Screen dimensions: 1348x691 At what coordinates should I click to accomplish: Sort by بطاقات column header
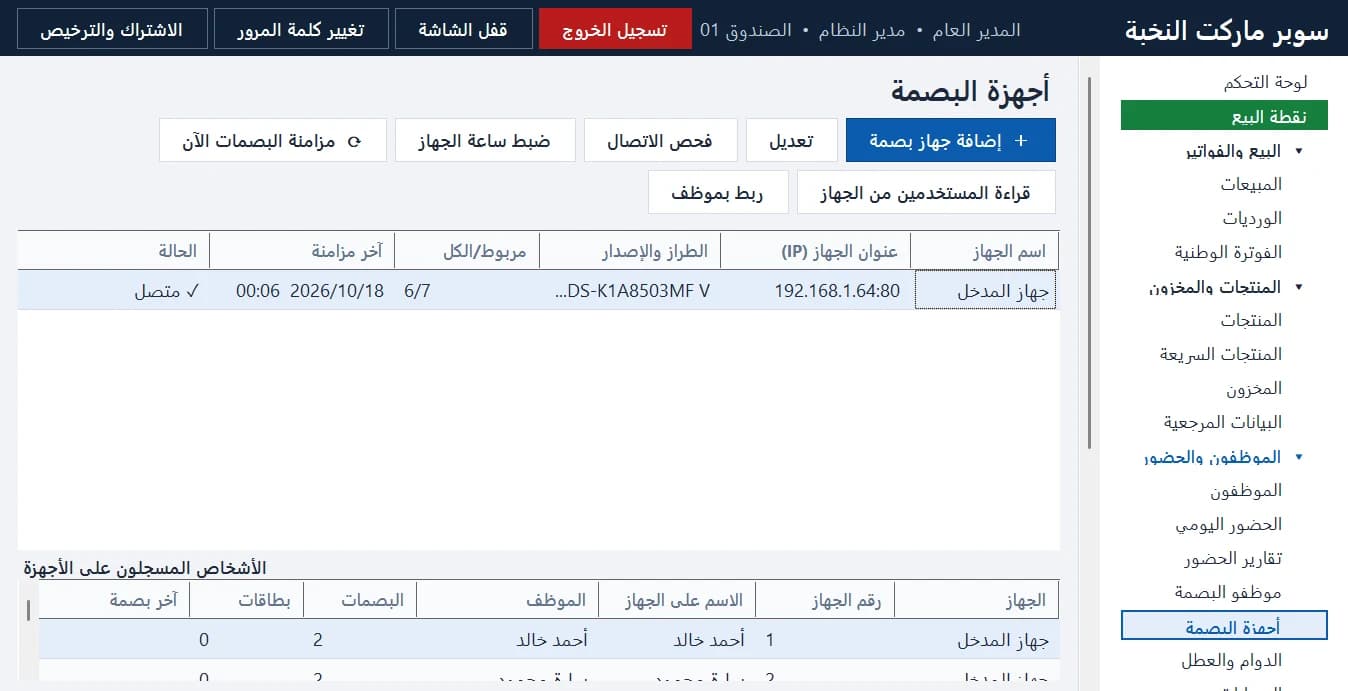point(246,600)
